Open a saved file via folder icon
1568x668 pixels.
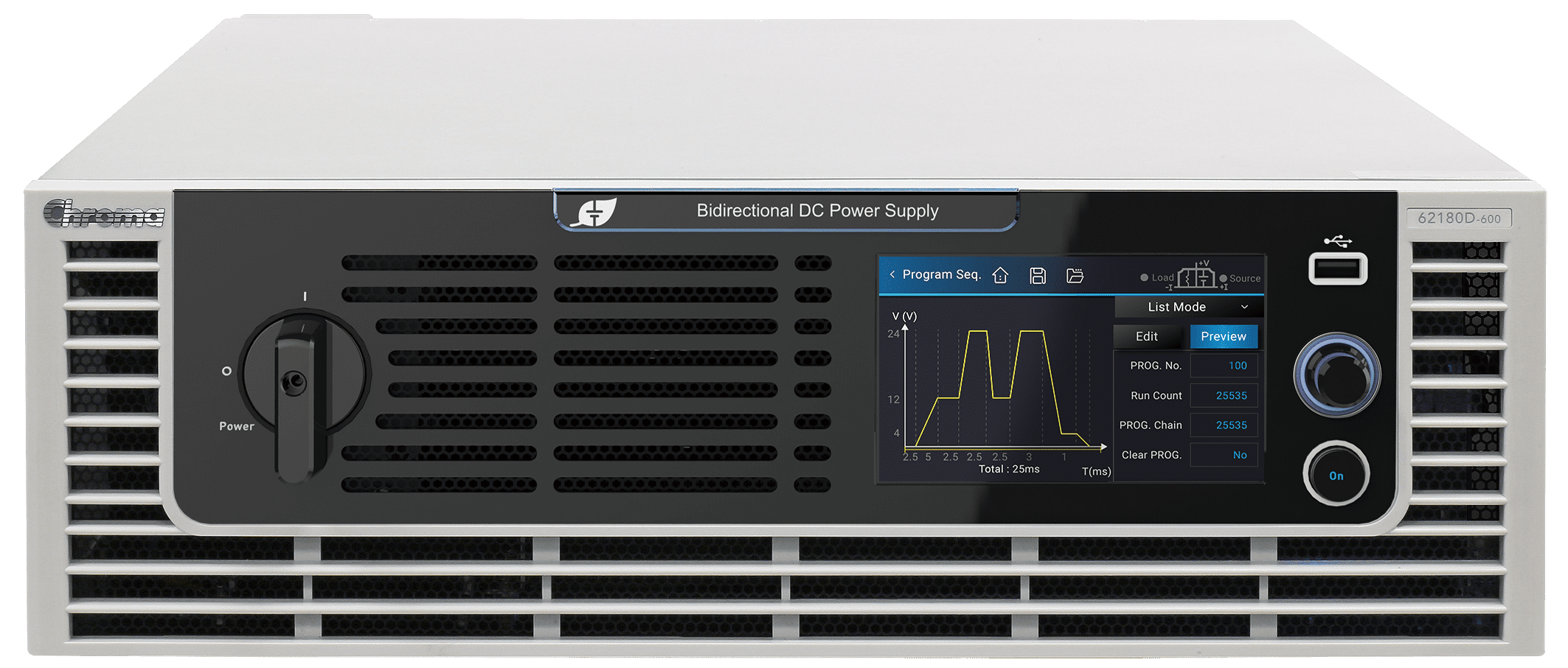click(1075, 276)
